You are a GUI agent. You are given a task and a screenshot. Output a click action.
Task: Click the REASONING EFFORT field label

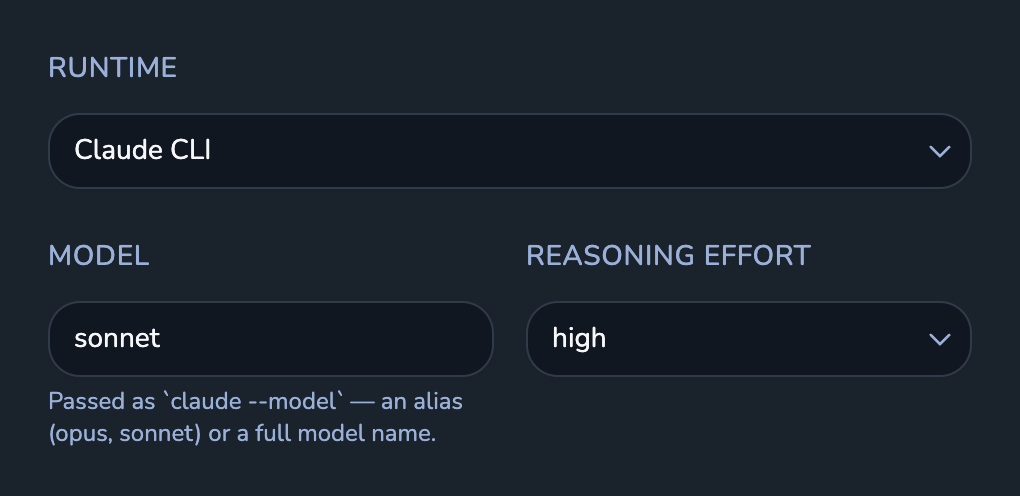[x=668, y=256]
